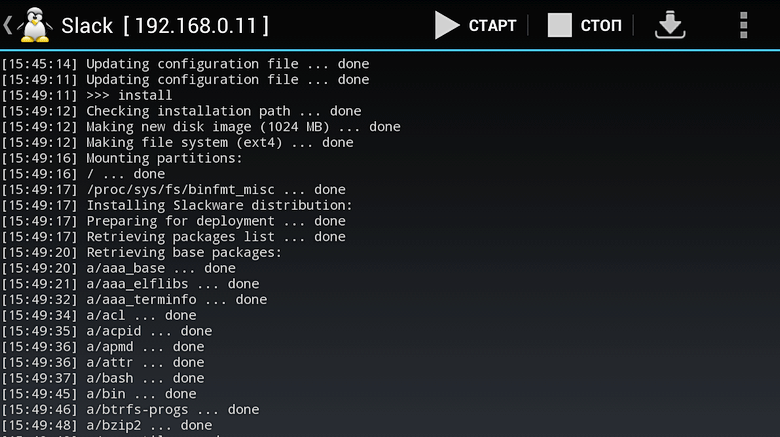This screenshot has height=437, width=780.
Task: Select 'a/aaa_elflibs ... done' log line
Action: point(130,284)
